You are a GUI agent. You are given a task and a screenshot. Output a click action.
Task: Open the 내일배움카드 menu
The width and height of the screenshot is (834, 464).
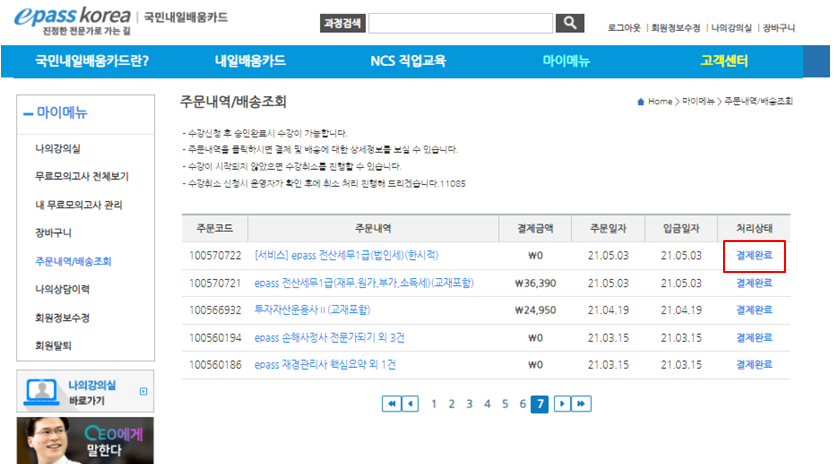coord(250,61)
